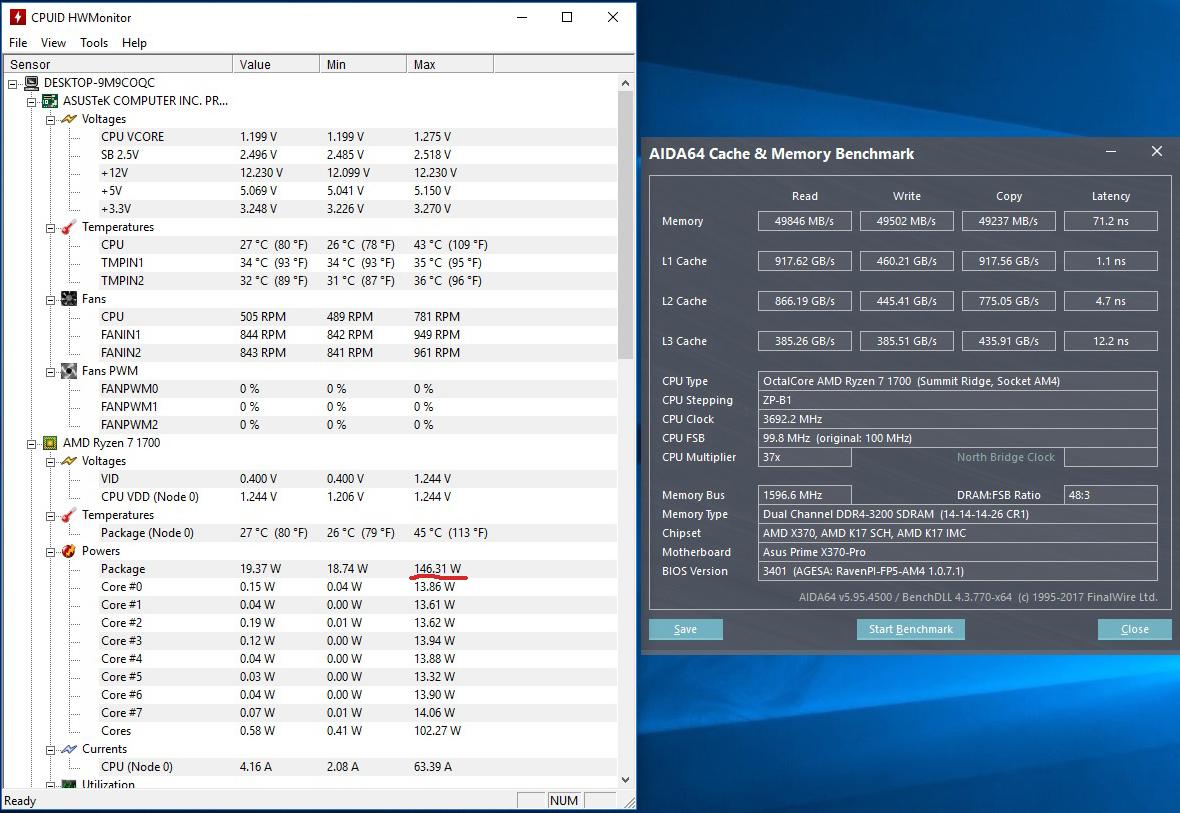Click the L1 Cache Write value 460.21 GB/s

(907, 261)
